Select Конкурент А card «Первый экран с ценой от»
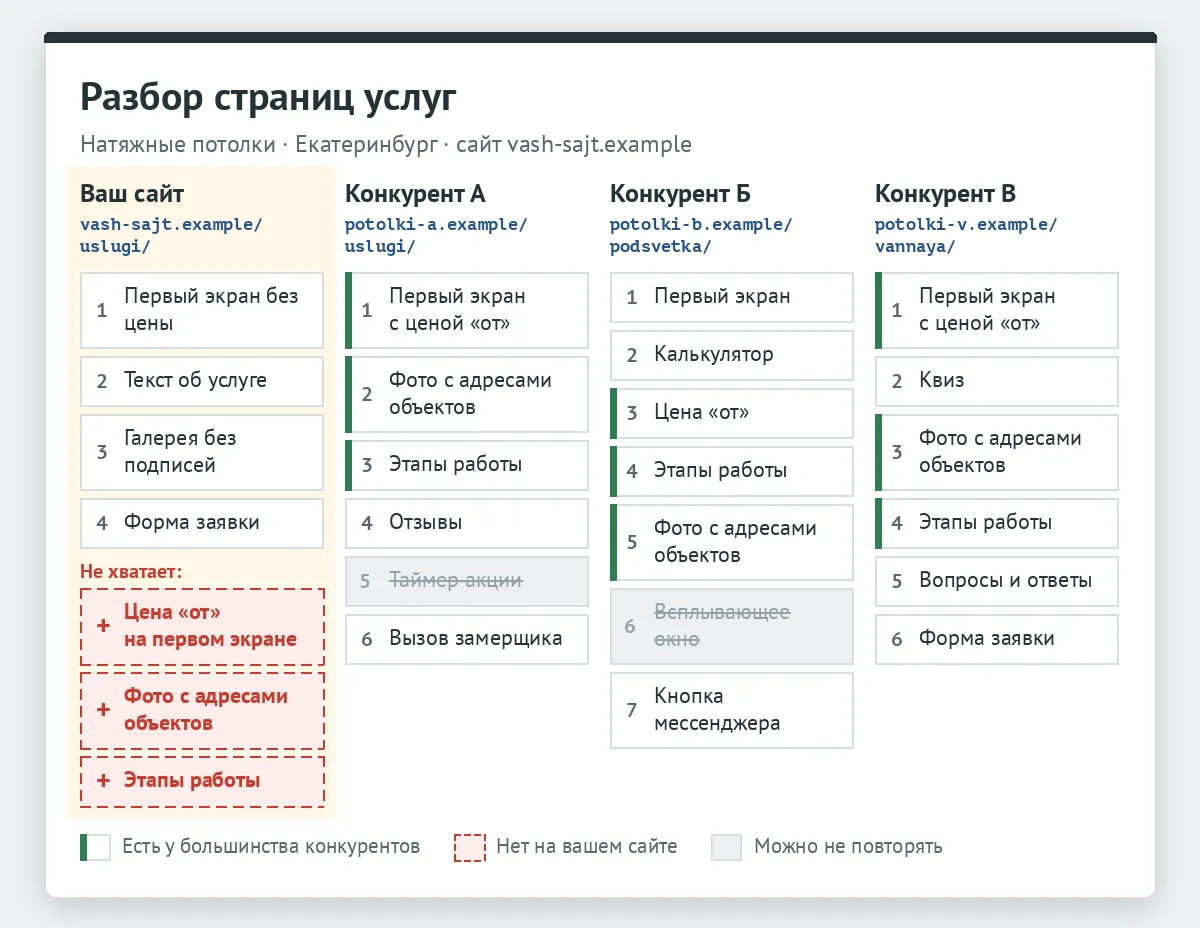This screenshot has height=928, width=1200. pyautogui.click(x=467, y=310)
